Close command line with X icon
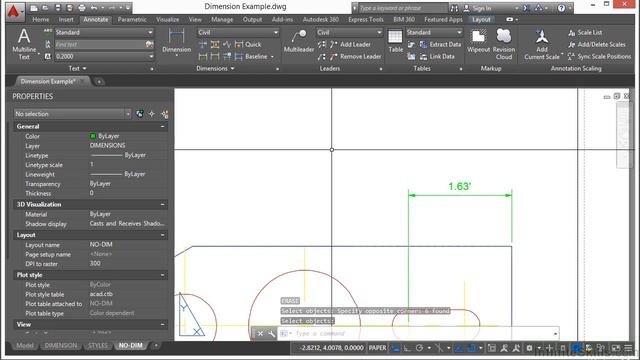640x360 pixels. pos(260,333)
